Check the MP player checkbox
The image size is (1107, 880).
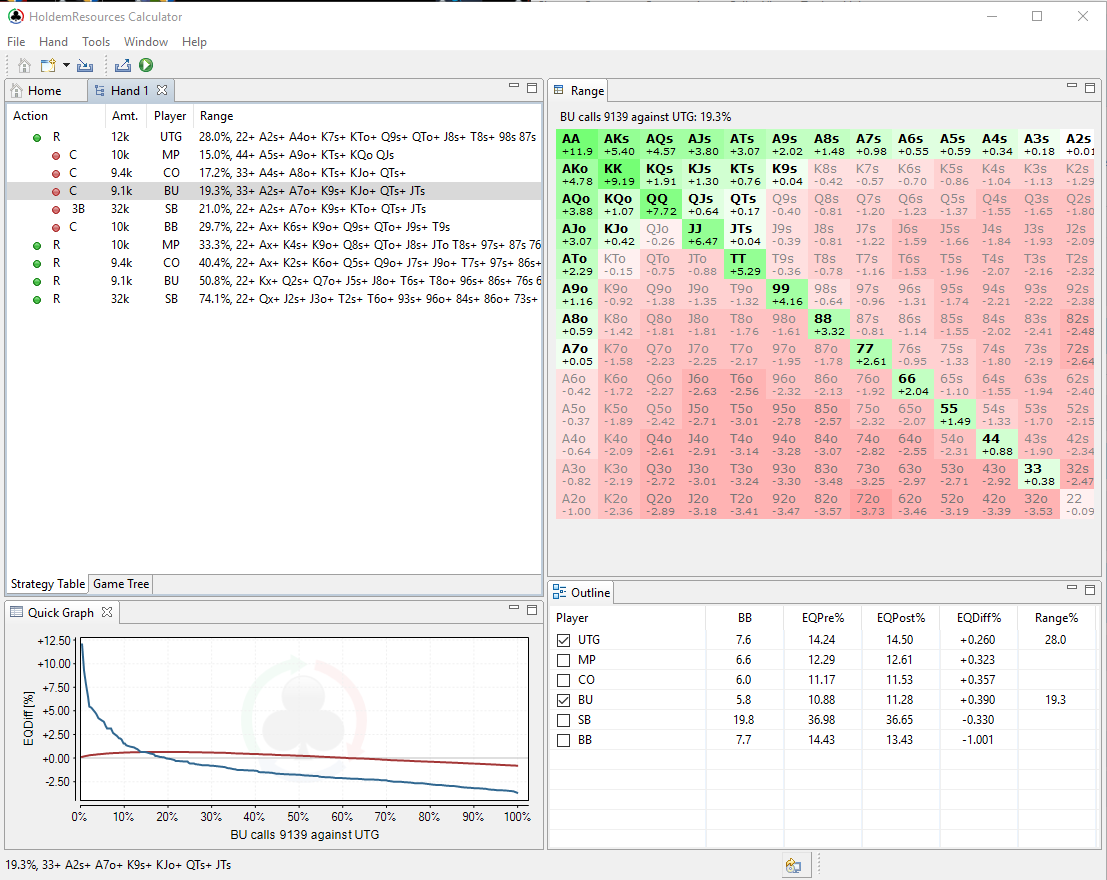(x=563, y=660)
